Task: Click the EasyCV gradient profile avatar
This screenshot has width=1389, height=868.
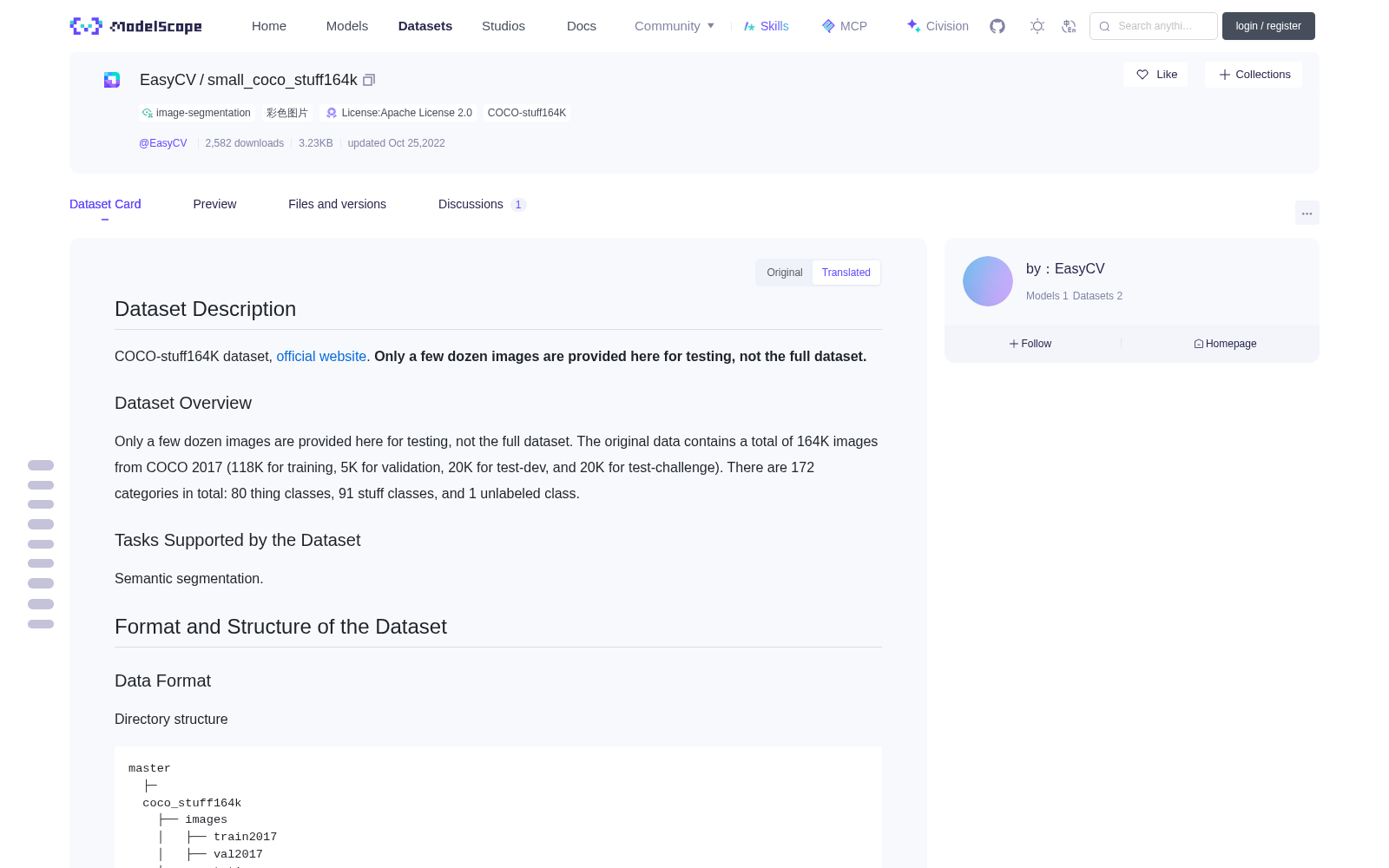Action: pyautogui.click(x=988, y=281)
